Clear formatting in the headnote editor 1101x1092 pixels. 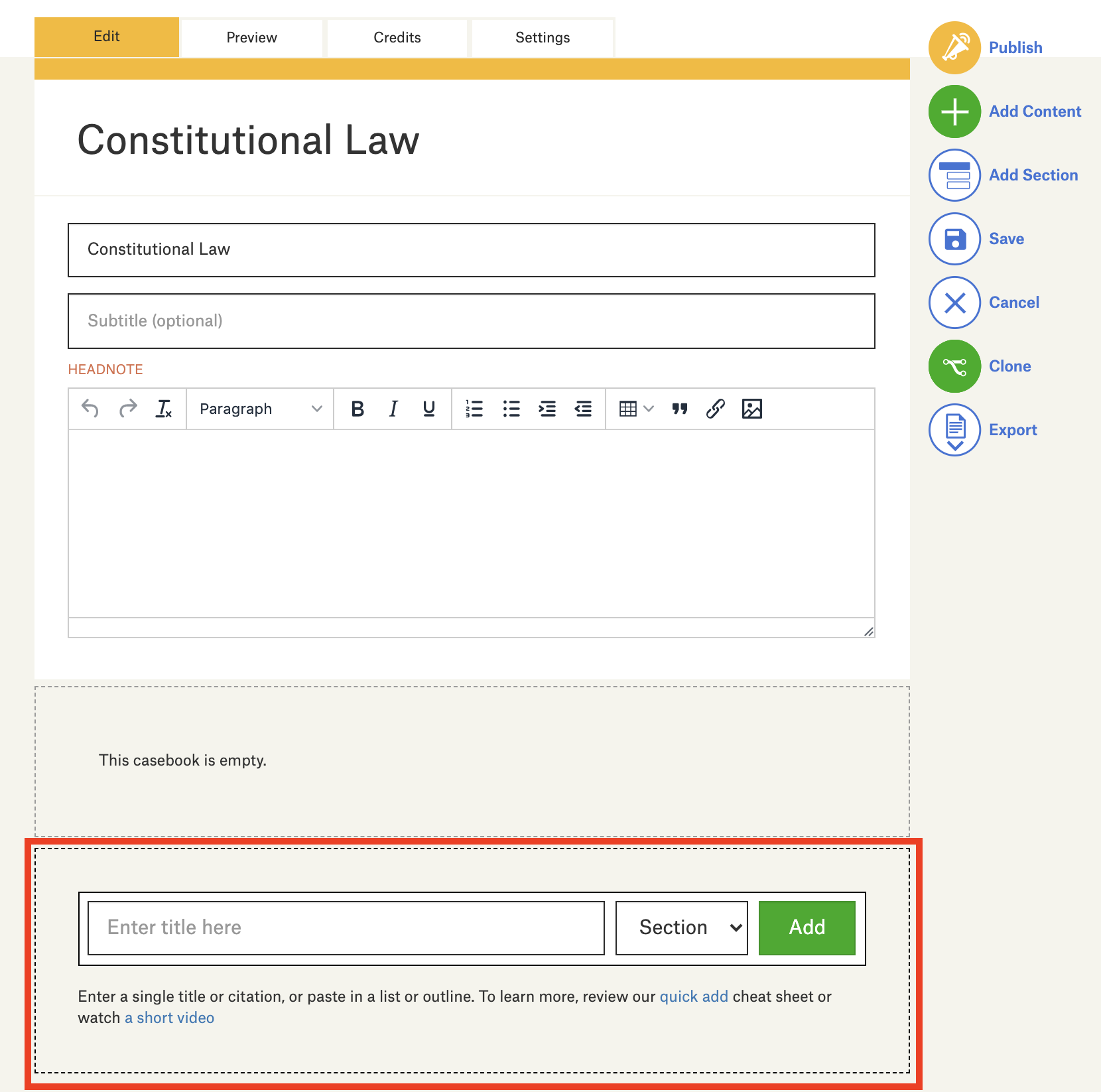pyautogui.click(x=164, y=409)
